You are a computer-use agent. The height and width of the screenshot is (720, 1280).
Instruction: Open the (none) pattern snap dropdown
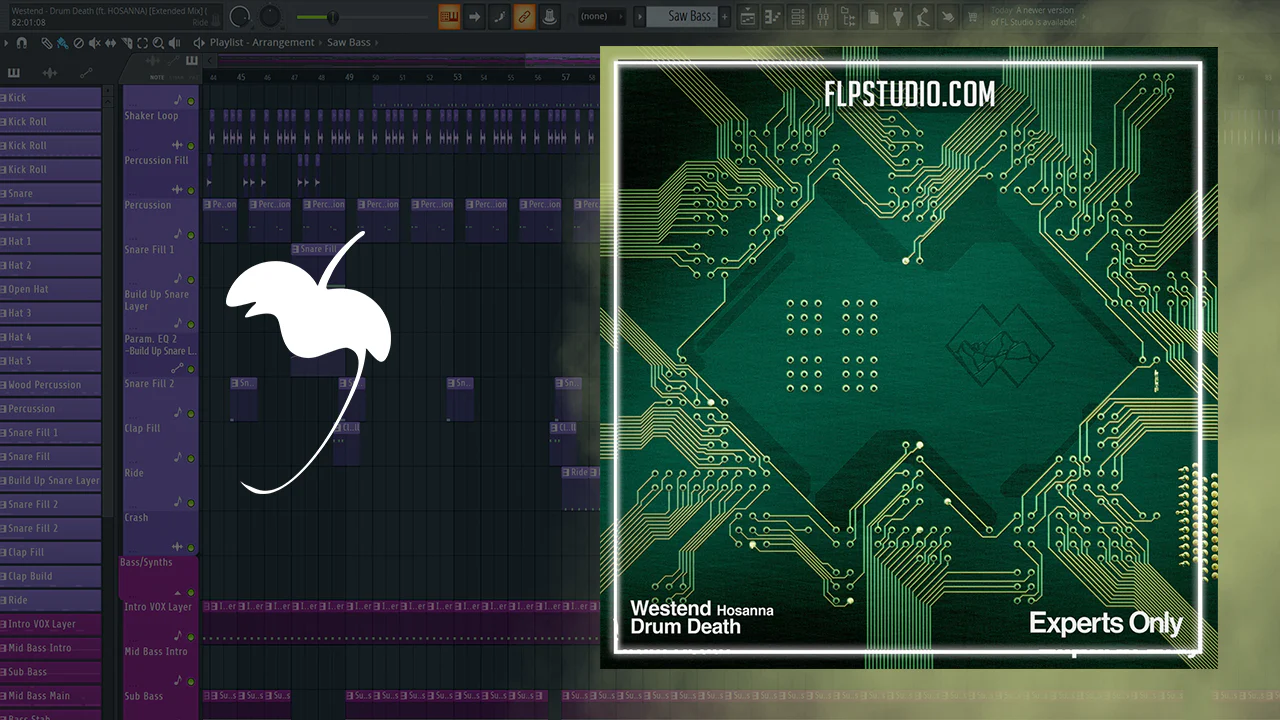pyautogui.click(x=602, y=16)
